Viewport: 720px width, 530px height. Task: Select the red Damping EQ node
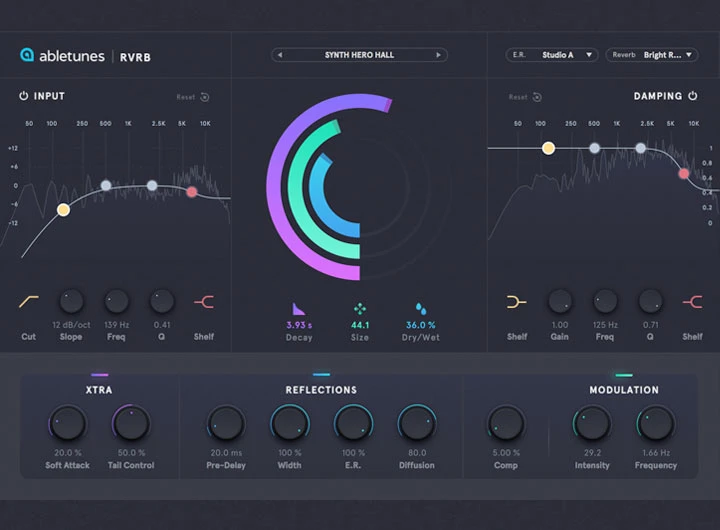point(684,173)
